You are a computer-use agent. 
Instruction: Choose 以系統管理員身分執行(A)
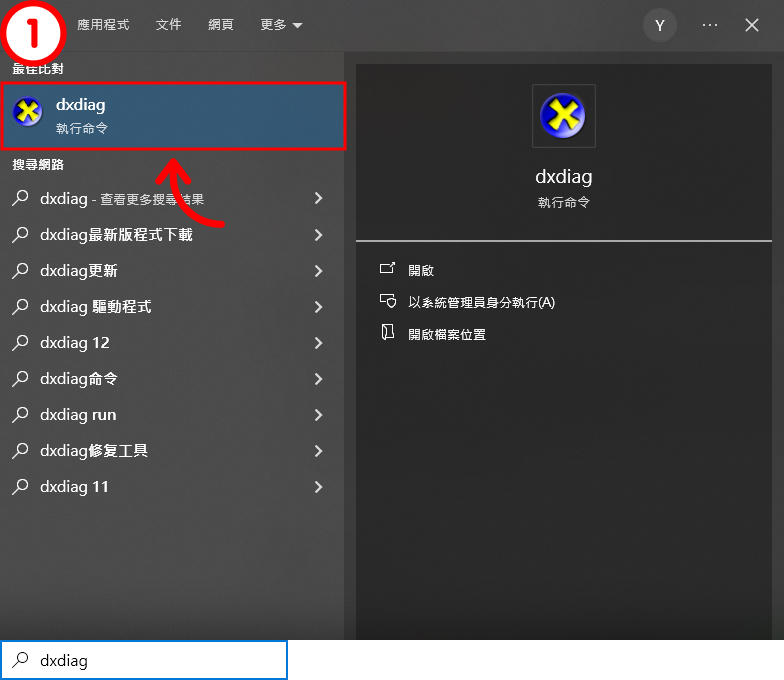(x=482, y=302)
